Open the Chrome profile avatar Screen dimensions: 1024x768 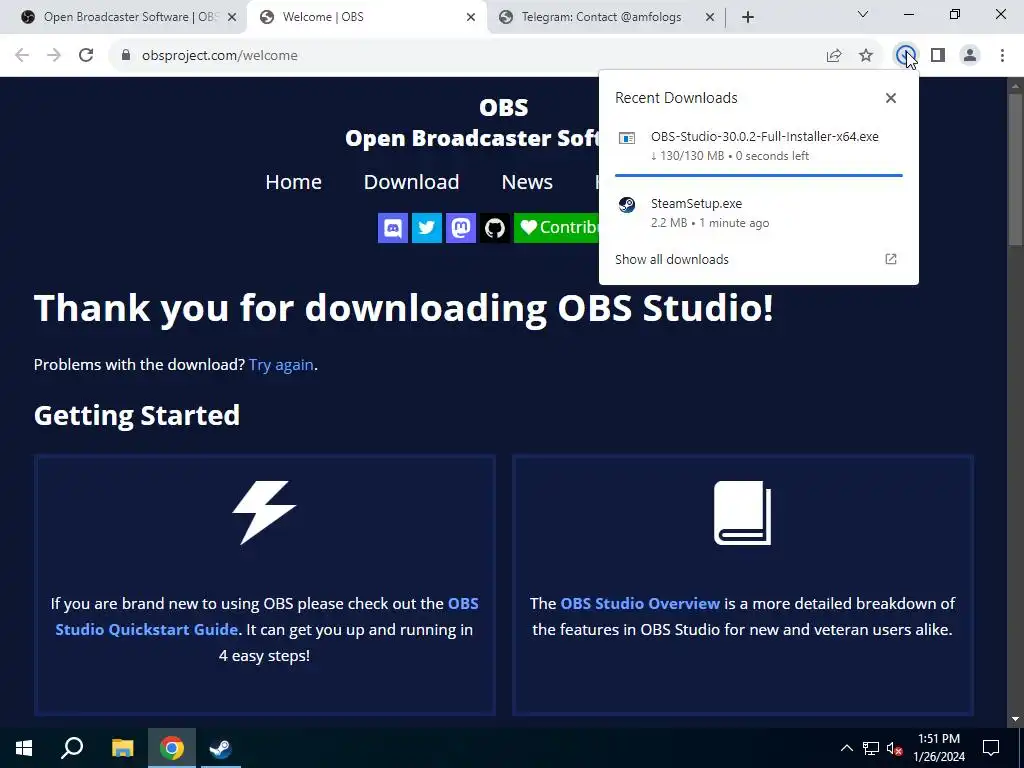click(970, 56)
